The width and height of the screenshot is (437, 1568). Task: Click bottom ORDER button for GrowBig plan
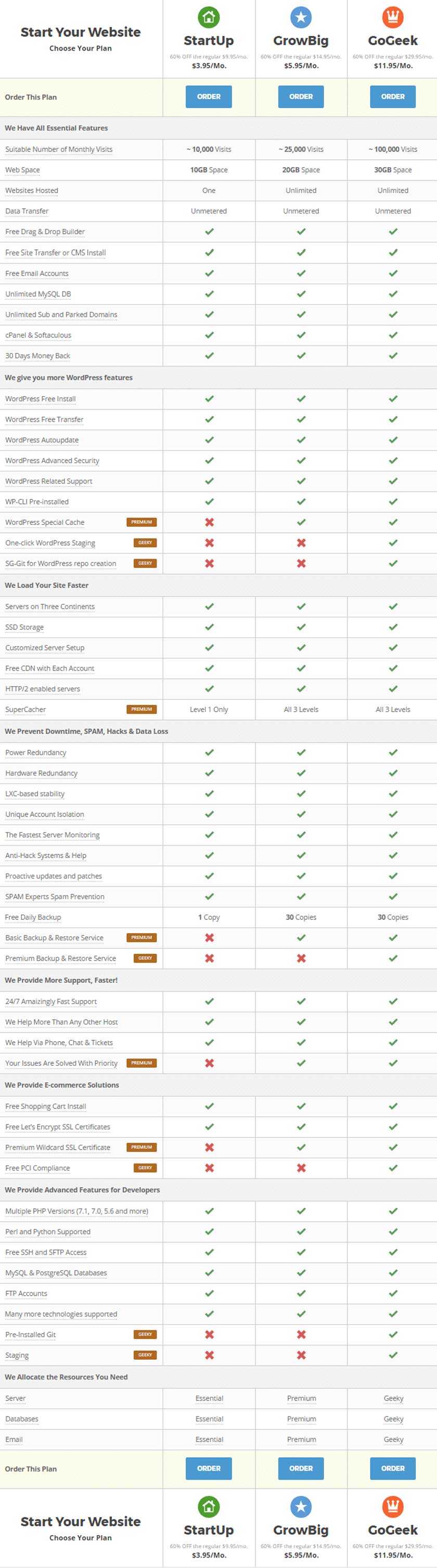coord(301,1468)
